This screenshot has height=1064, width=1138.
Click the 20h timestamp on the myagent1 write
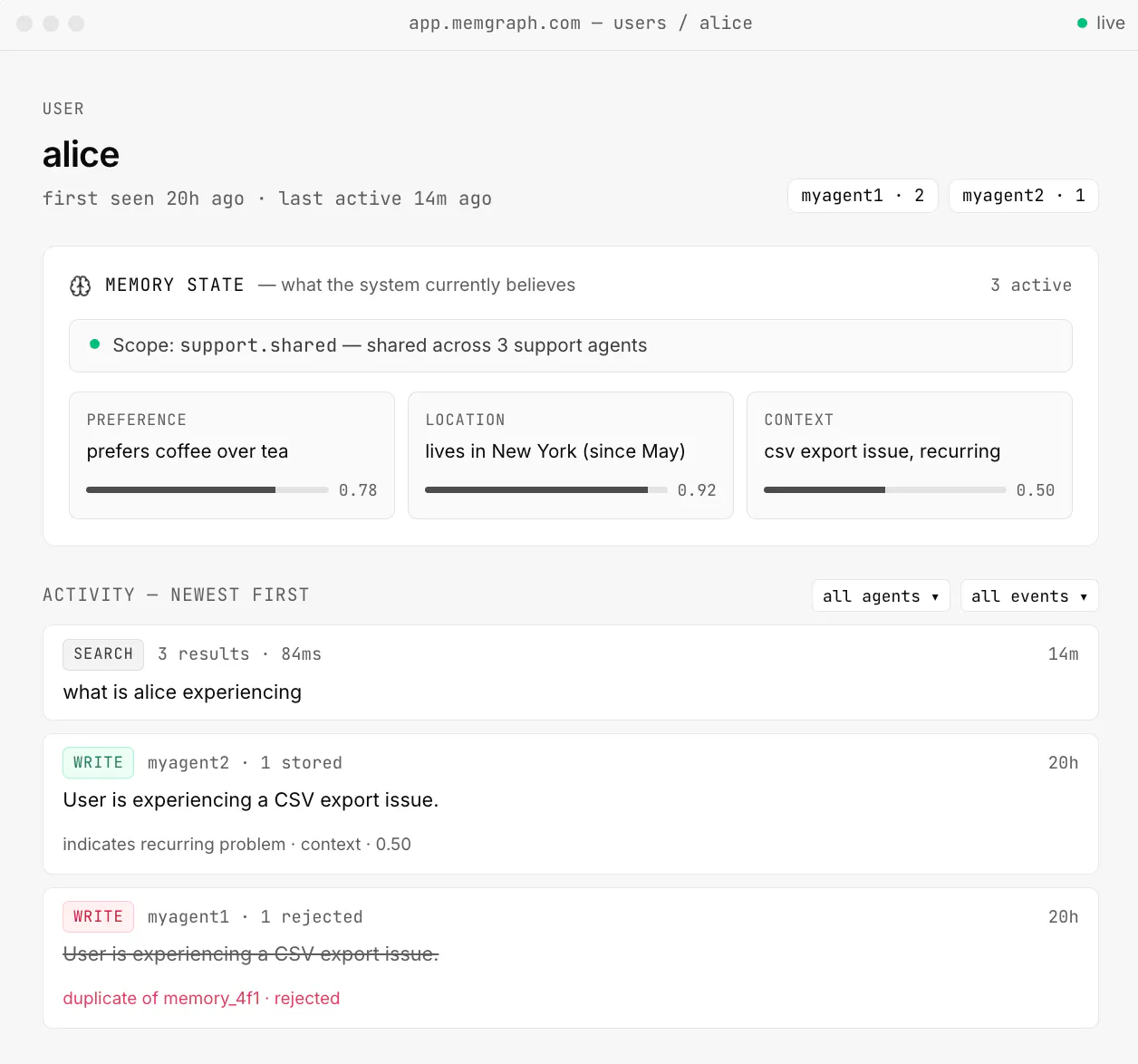(x=1063, y=917)
